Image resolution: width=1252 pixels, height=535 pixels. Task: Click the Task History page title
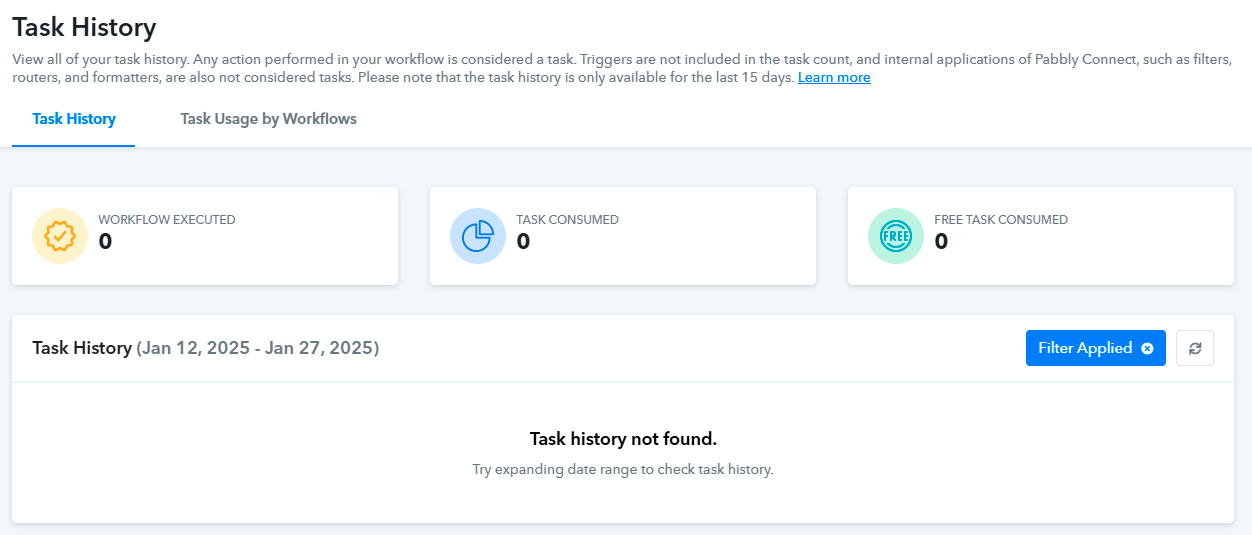click(84, 28)
